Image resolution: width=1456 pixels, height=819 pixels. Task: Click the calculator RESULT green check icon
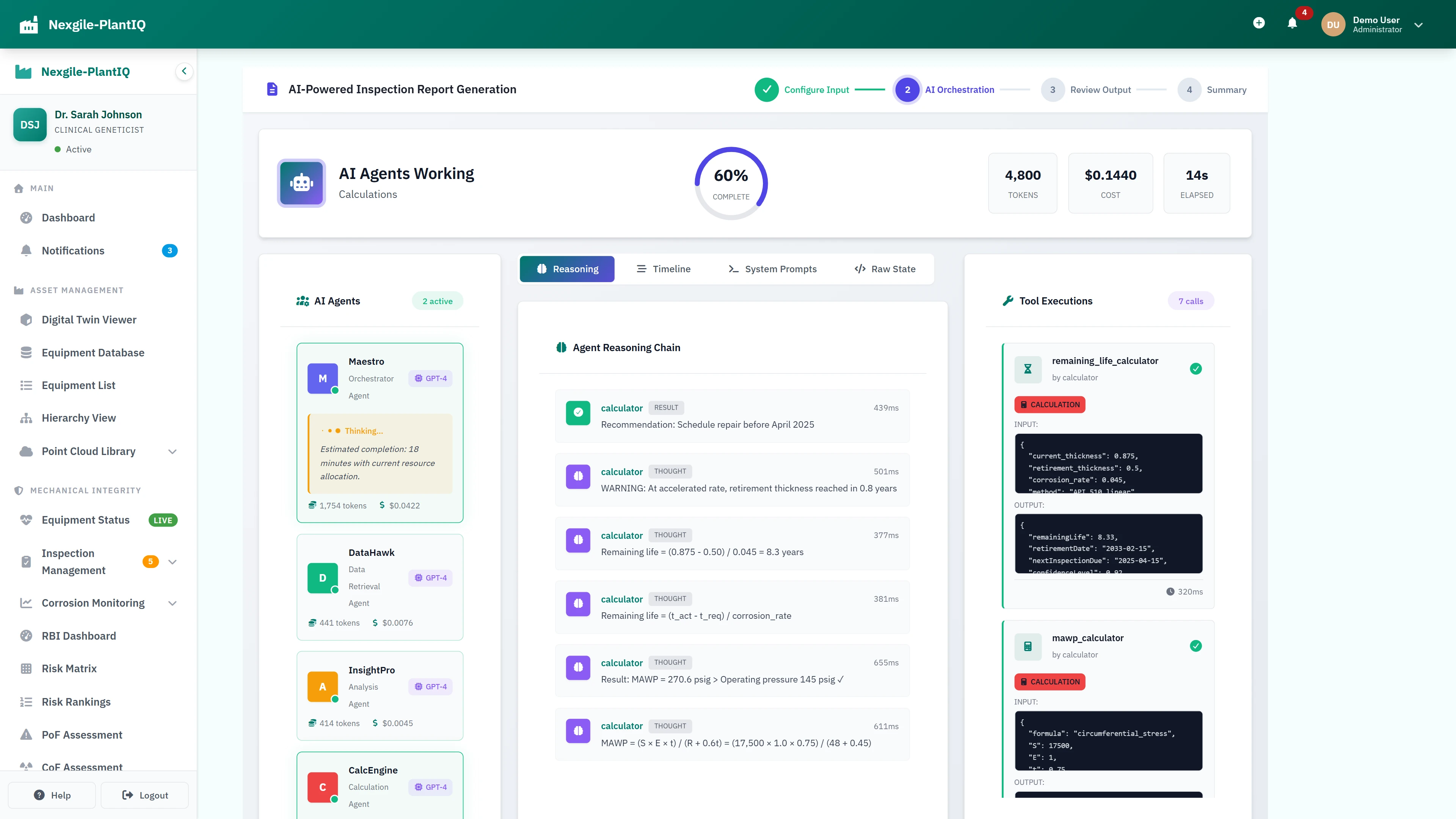[x=577, y=413]
